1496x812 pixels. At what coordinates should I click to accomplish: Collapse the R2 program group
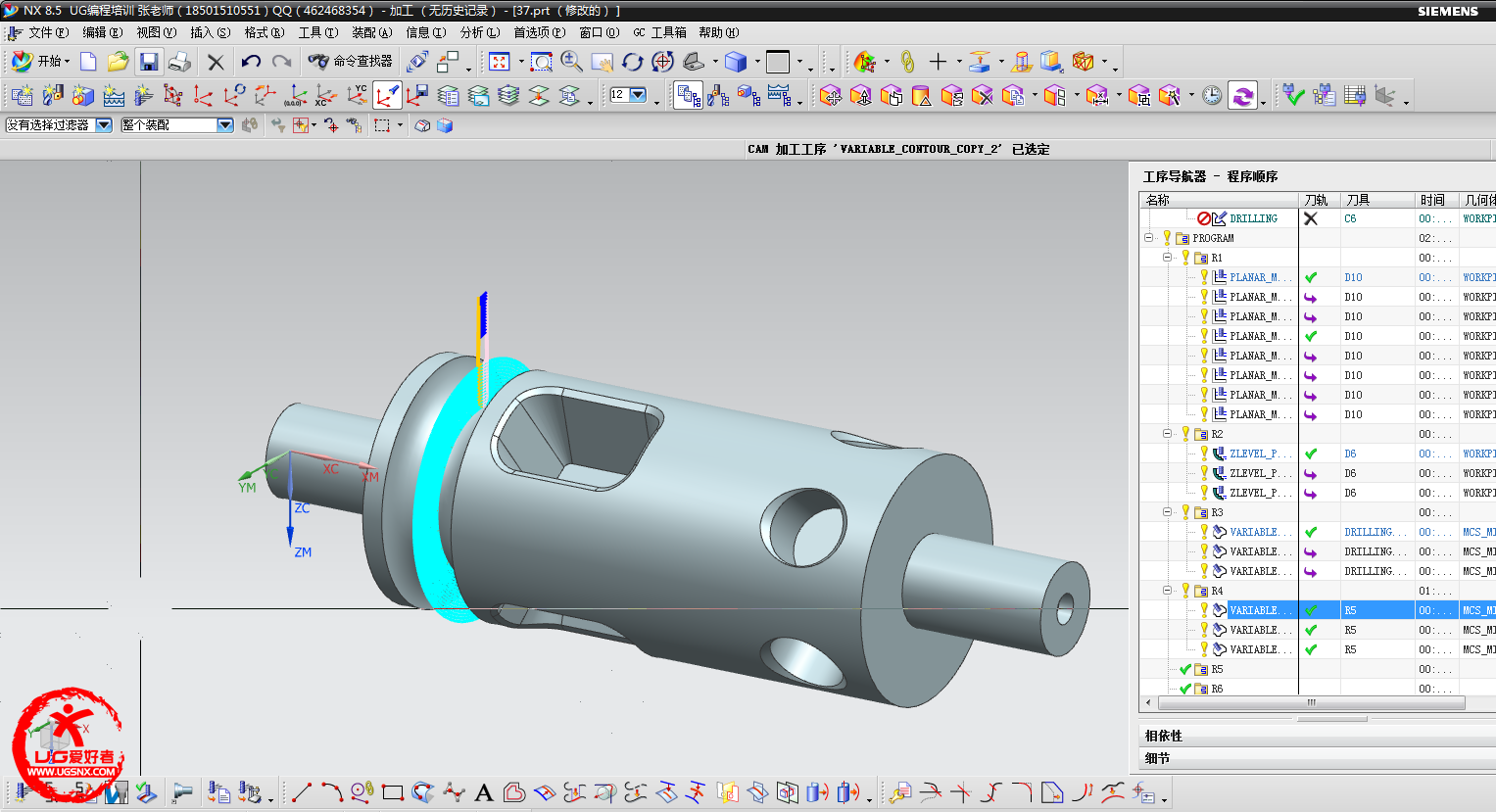1167,434
